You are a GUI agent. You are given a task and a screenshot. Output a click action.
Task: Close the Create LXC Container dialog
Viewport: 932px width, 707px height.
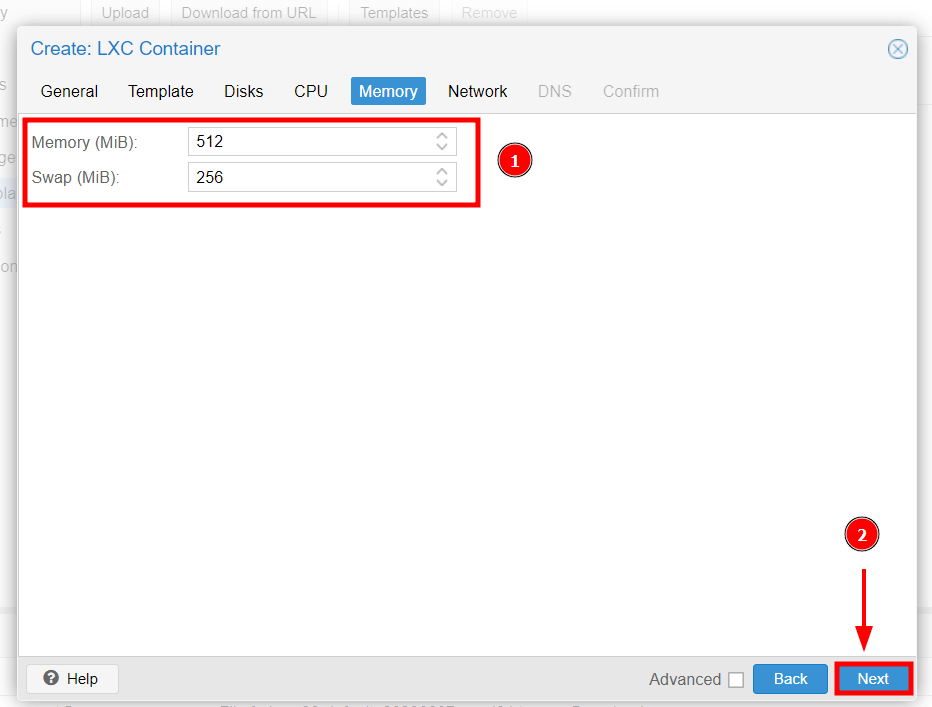898,49
